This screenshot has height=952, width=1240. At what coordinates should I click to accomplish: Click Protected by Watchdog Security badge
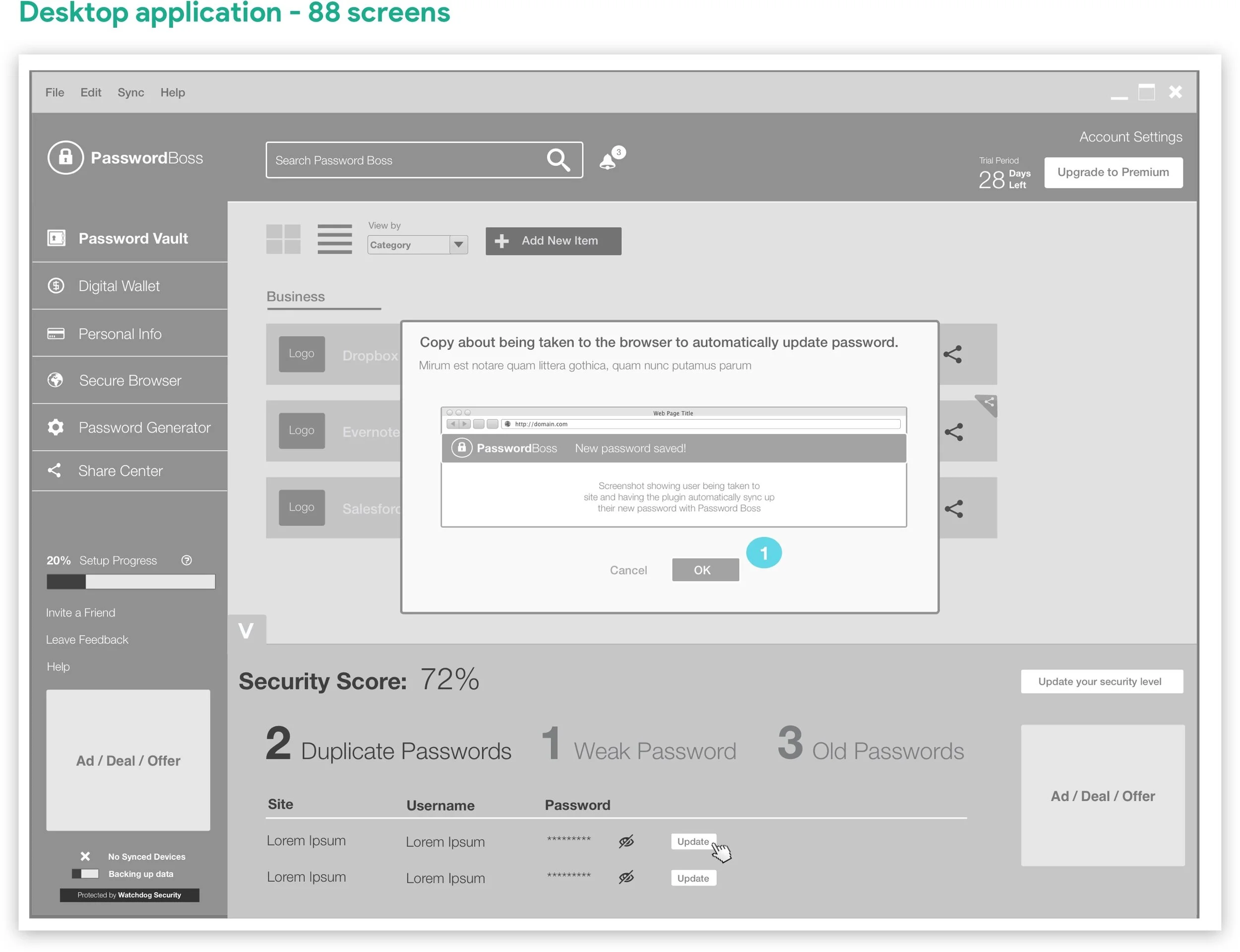tap(130, 895)
